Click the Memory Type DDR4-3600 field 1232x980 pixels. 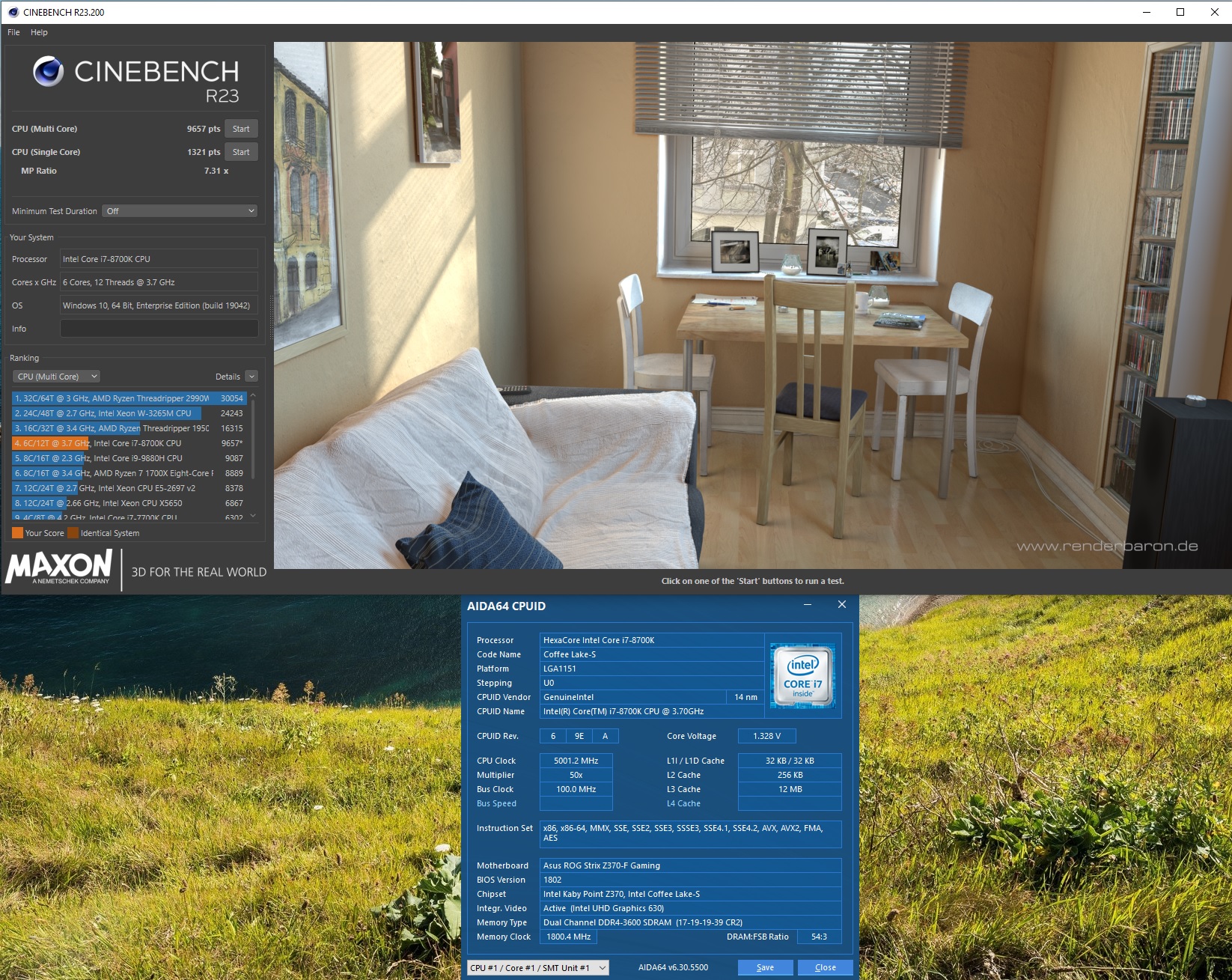[x=690, y=922]
